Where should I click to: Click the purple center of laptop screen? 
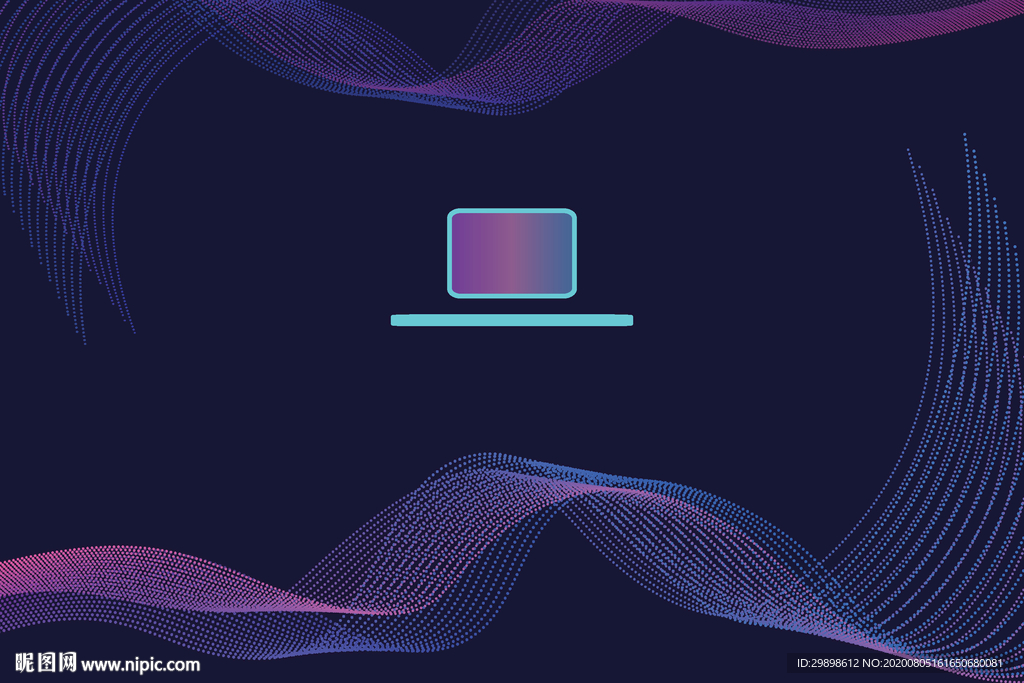click(505, 253)
